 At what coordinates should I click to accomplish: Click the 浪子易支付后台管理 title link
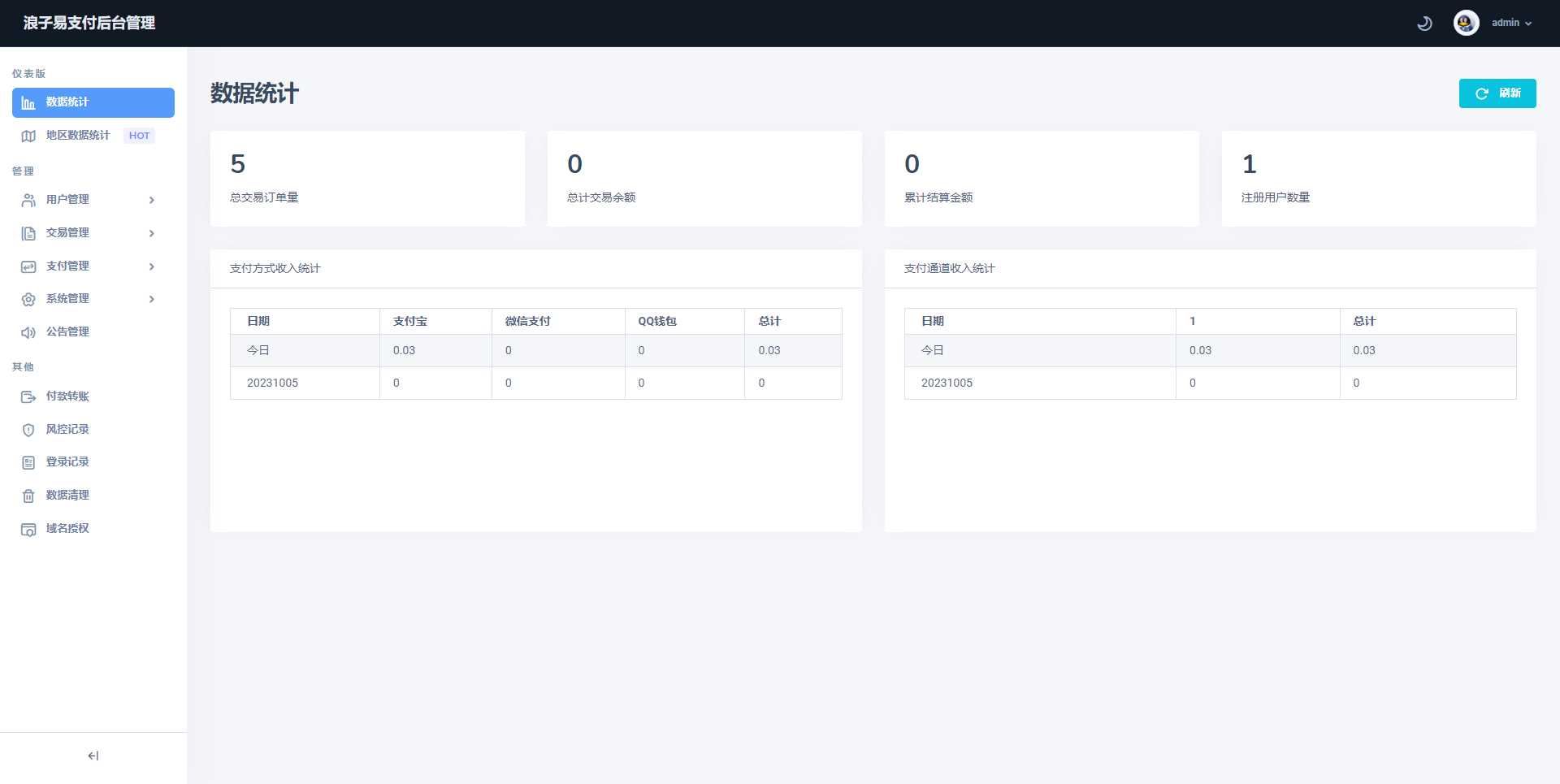pyautogui.click(x=89, y=23)
